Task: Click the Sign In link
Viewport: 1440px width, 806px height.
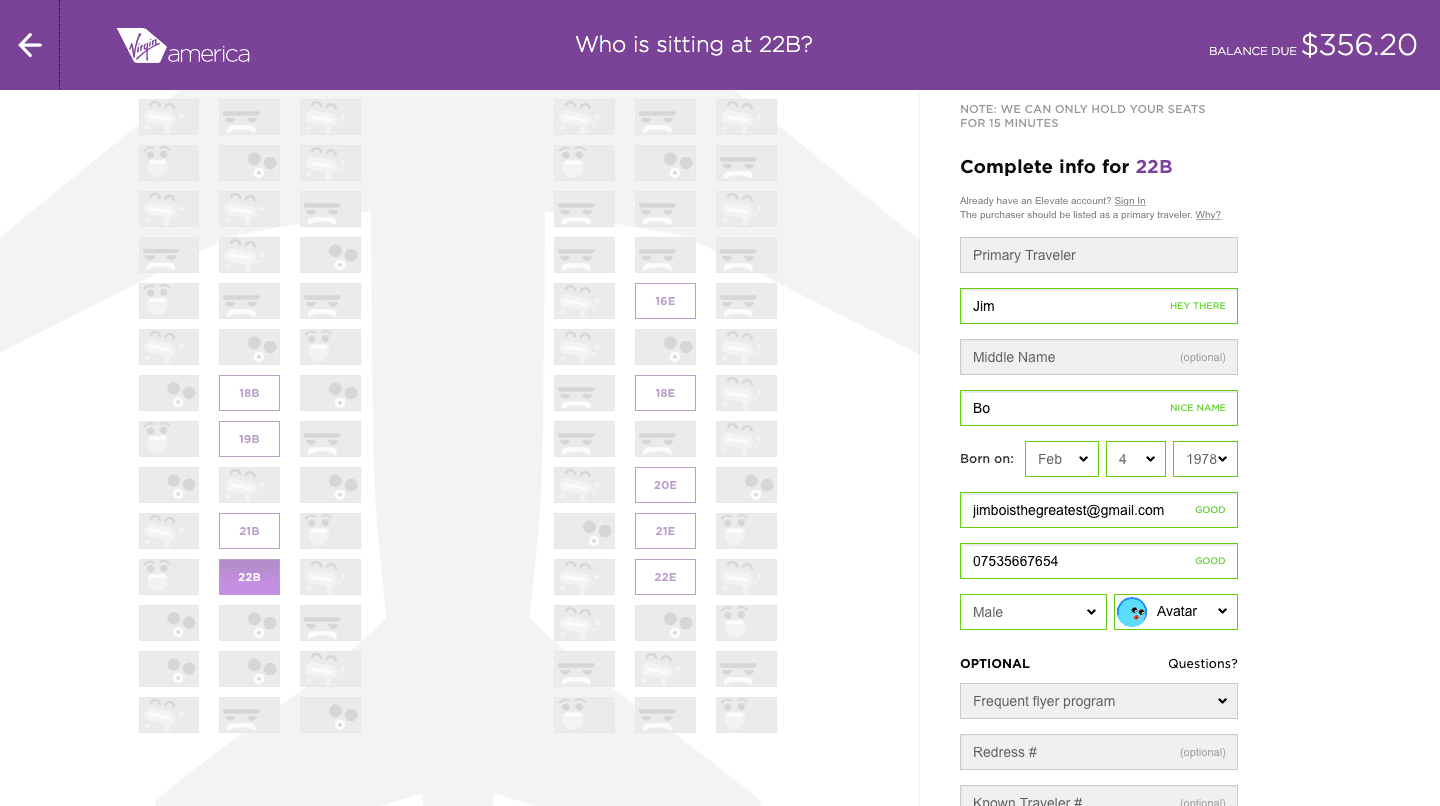Action: (1130, 201)
